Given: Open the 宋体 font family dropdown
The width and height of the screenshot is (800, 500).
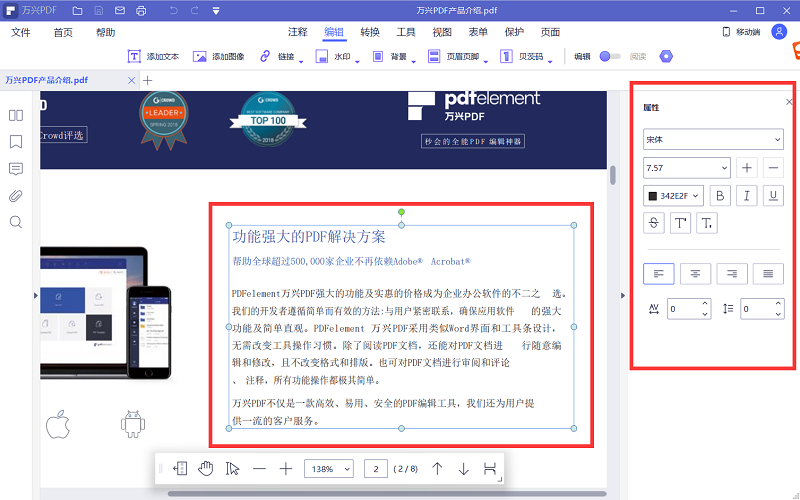Looking at the screenshot, I should pos(713,139).
